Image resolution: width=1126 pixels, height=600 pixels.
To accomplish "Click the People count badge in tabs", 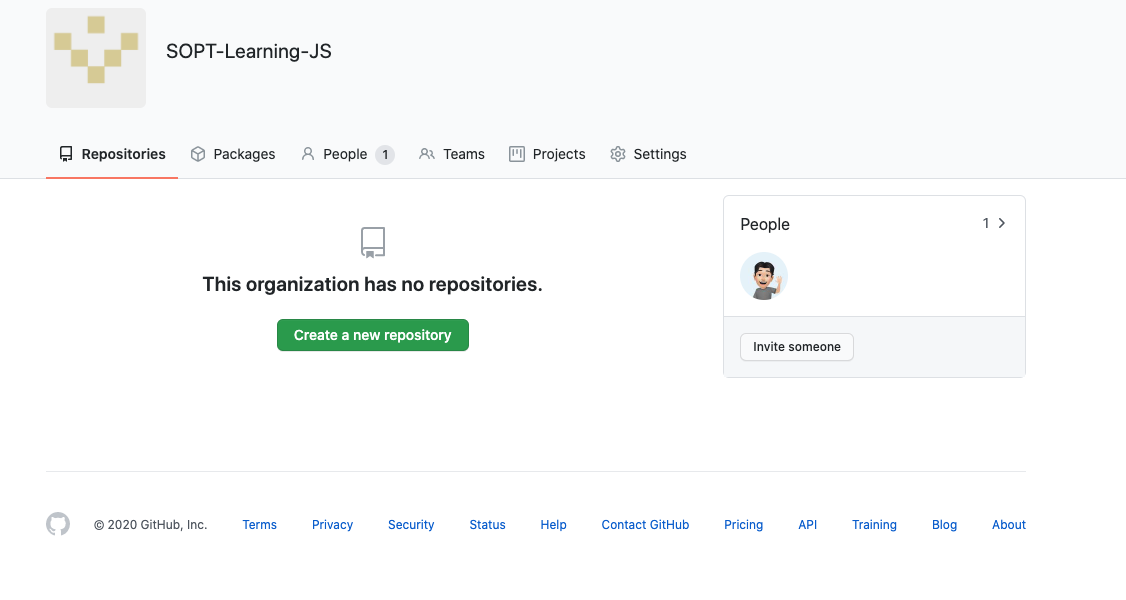I will point(385,155).
